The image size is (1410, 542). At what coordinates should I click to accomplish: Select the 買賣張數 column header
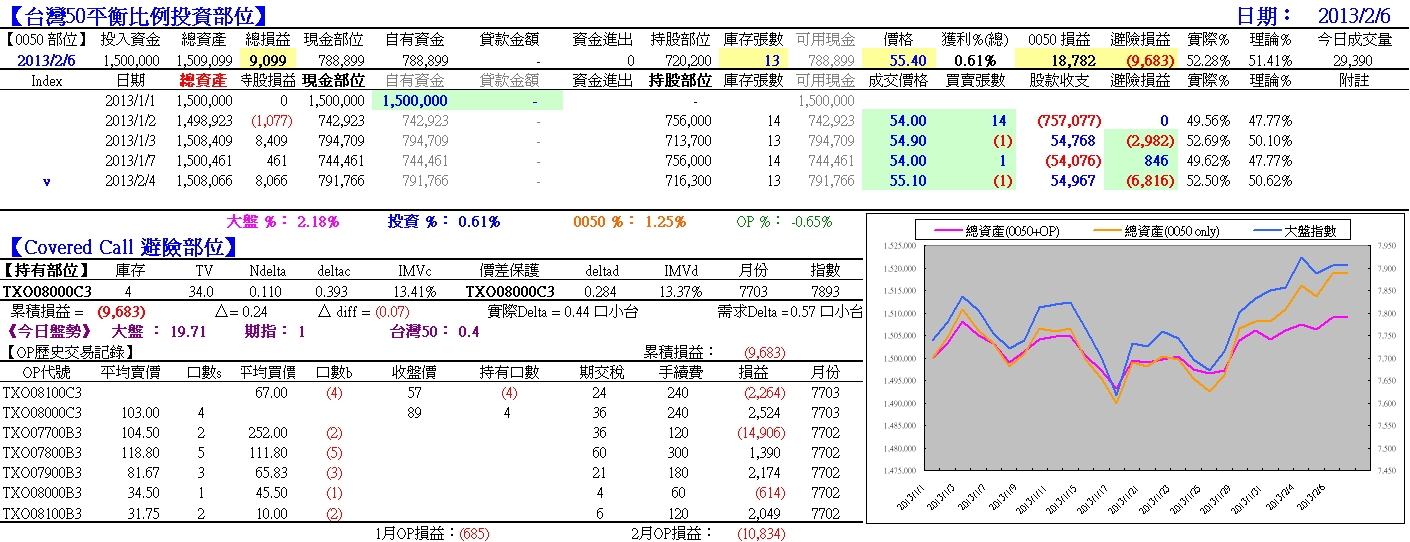975,80
